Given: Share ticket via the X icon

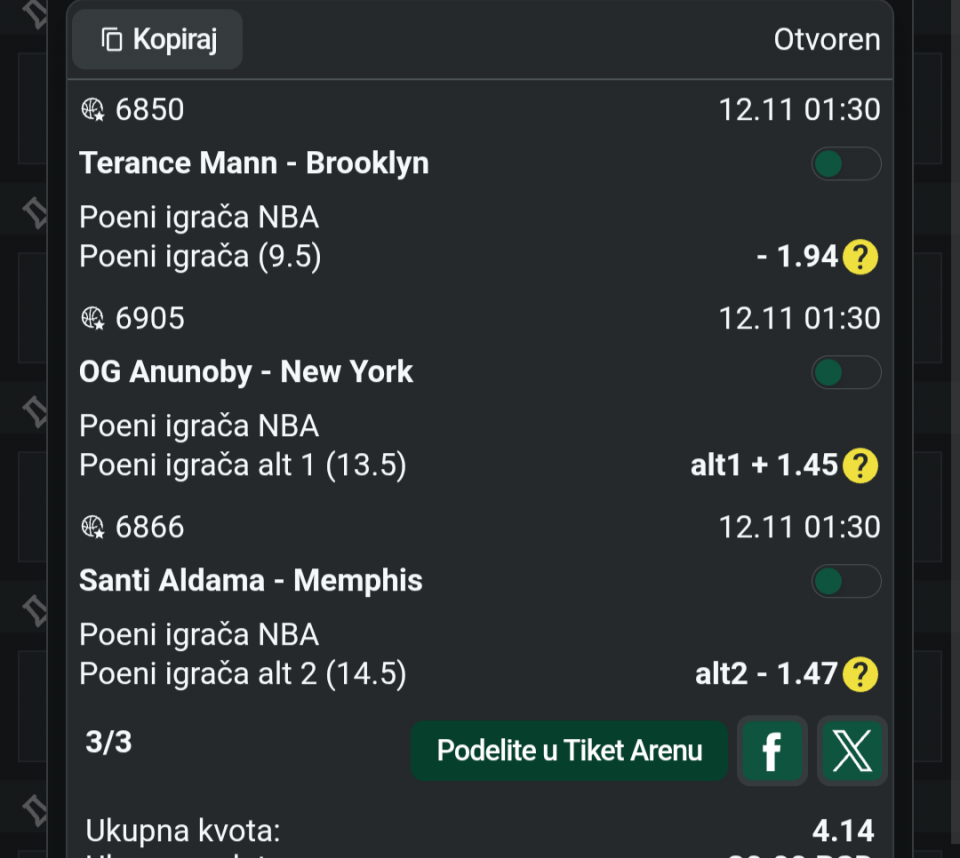Looking at the screenshot, I should pos(852,751).
